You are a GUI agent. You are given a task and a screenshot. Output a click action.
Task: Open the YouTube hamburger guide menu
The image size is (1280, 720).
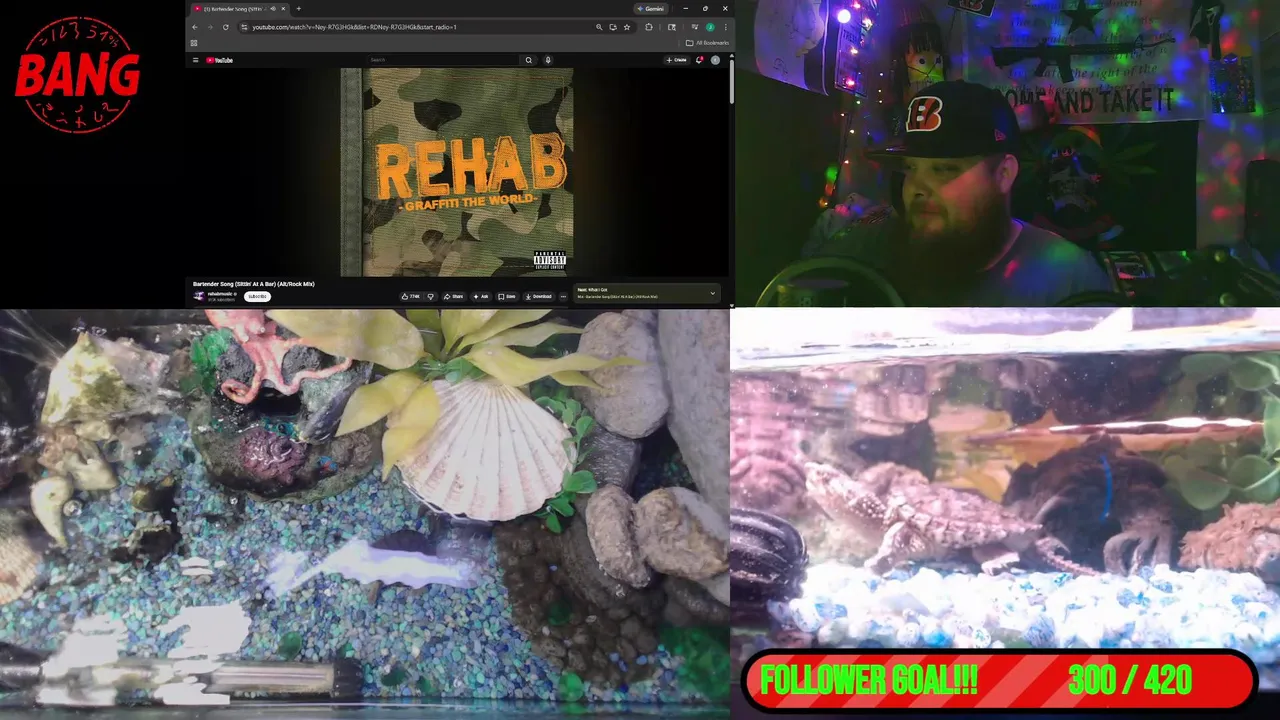click(x=195, y=60)
